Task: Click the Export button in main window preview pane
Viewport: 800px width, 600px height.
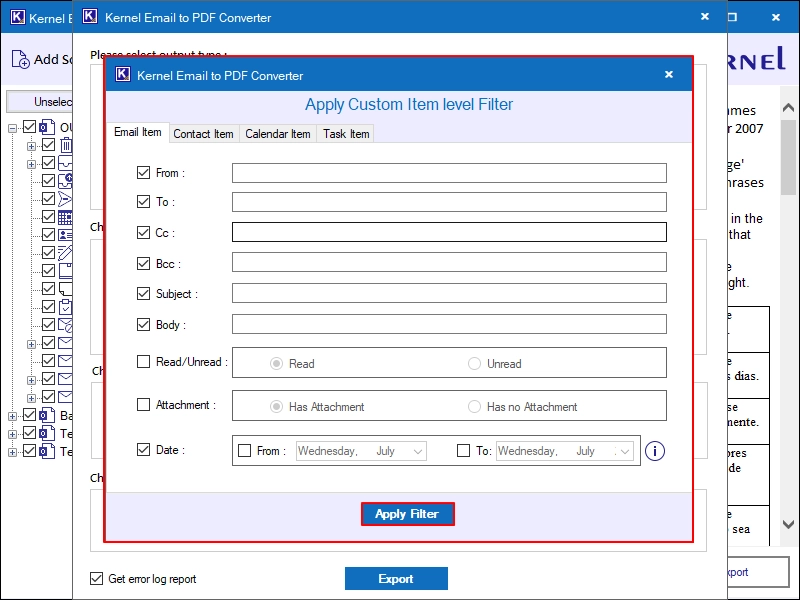Action: [758, 572]
